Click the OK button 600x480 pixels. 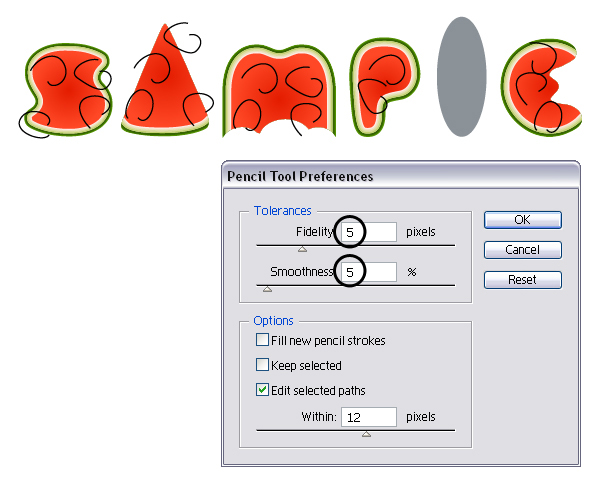click(x=522, y=220)
